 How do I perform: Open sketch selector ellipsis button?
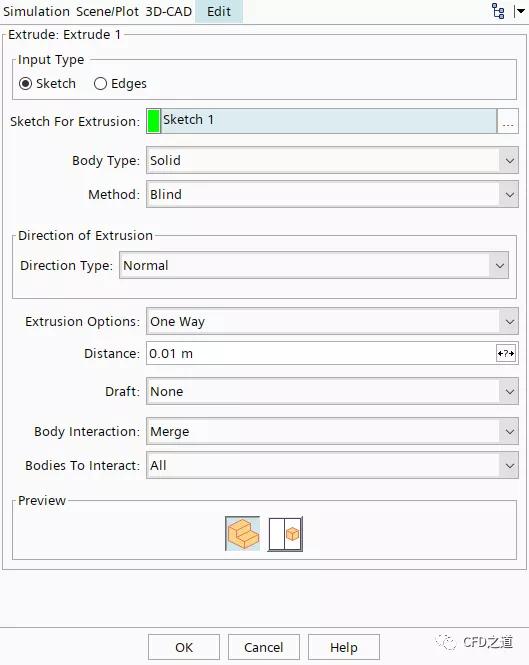pos(508,121)
